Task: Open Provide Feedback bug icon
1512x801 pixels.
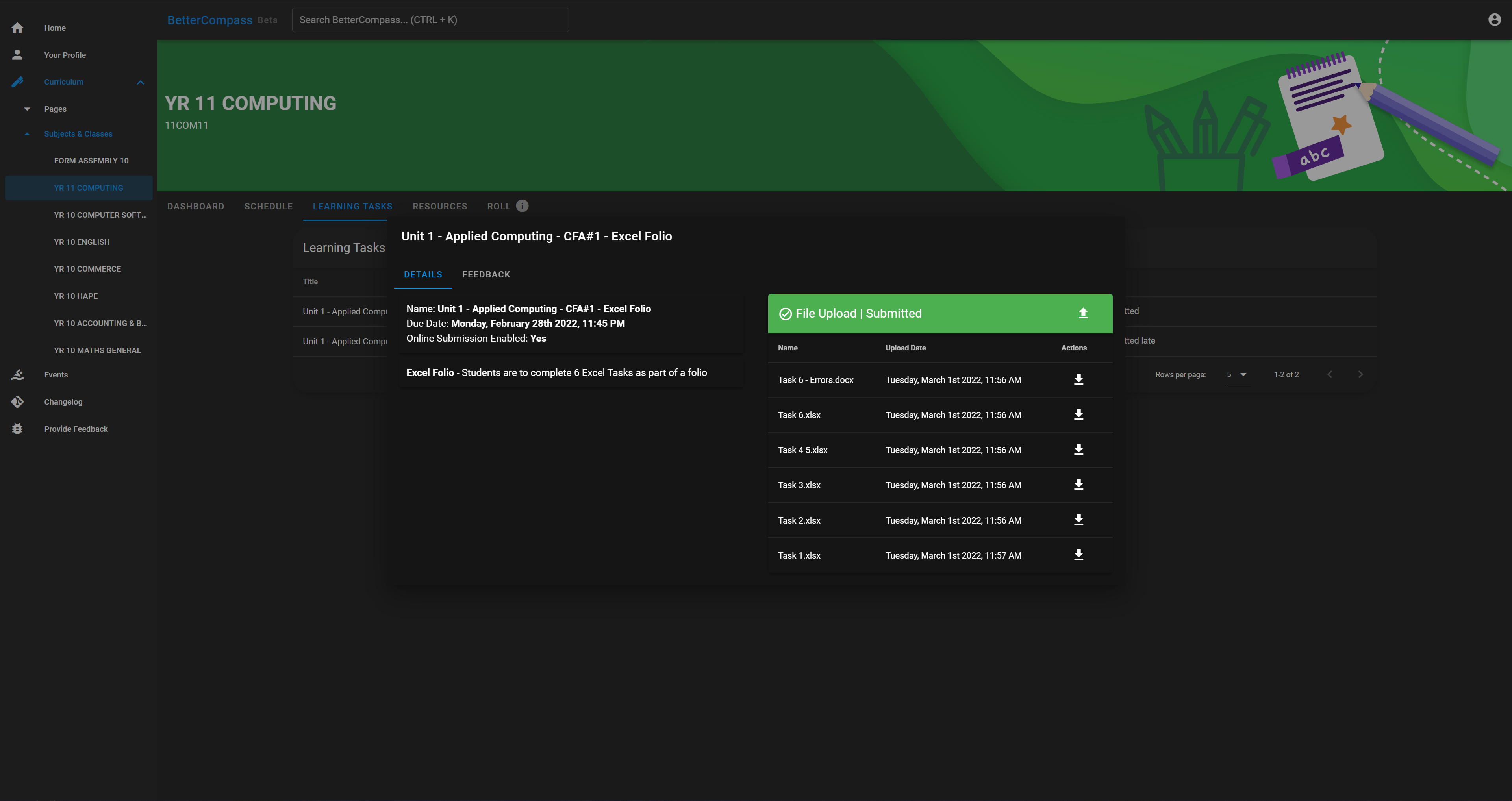Action: (x=17, y=429)
